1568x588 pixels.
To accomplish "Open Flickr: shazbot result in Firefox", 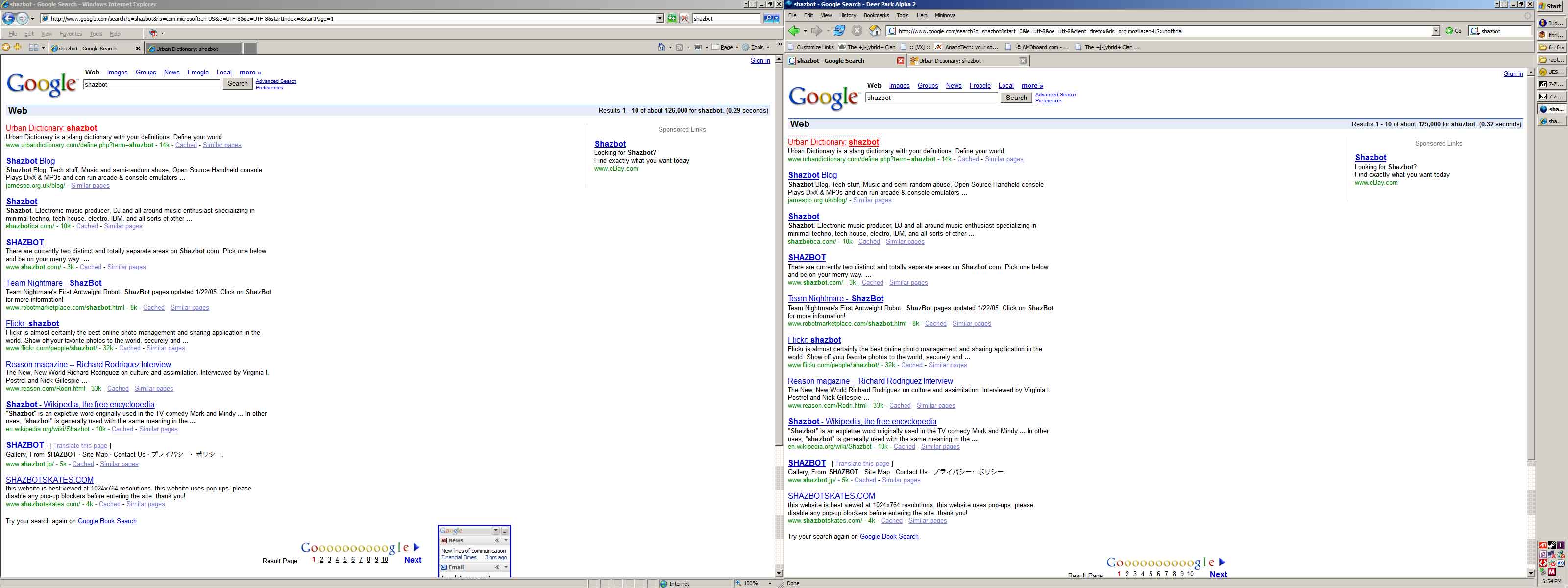I will (814, 340).
